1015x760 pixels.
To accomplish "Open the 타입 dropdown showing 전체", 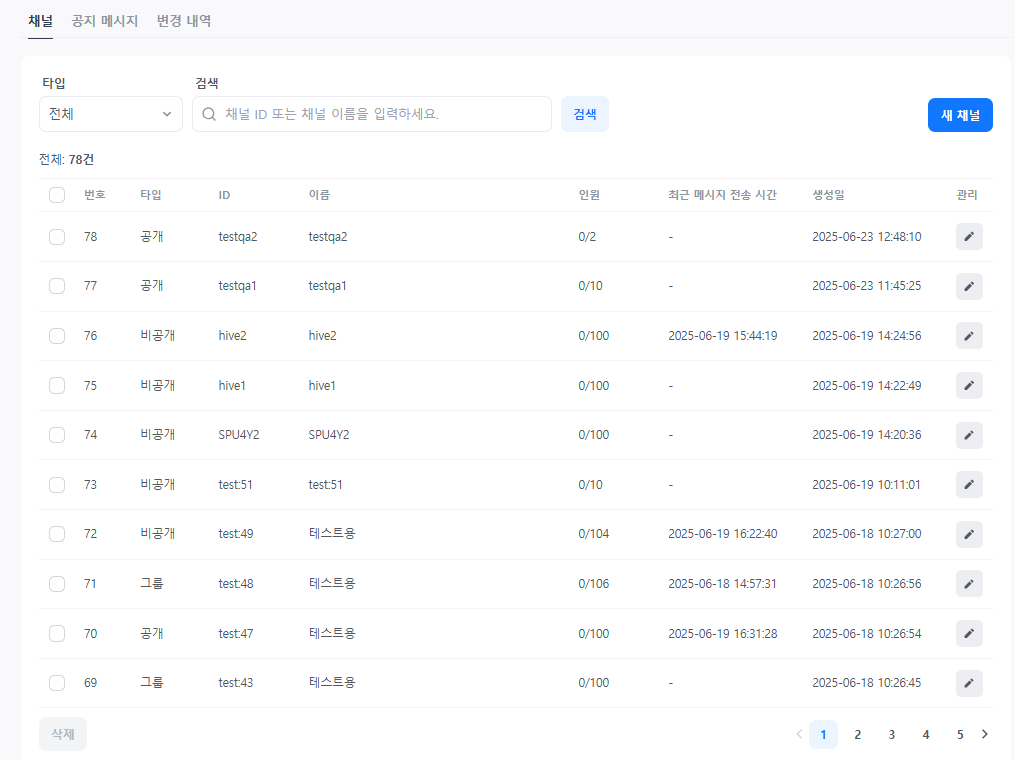I will tap(111, 114).
